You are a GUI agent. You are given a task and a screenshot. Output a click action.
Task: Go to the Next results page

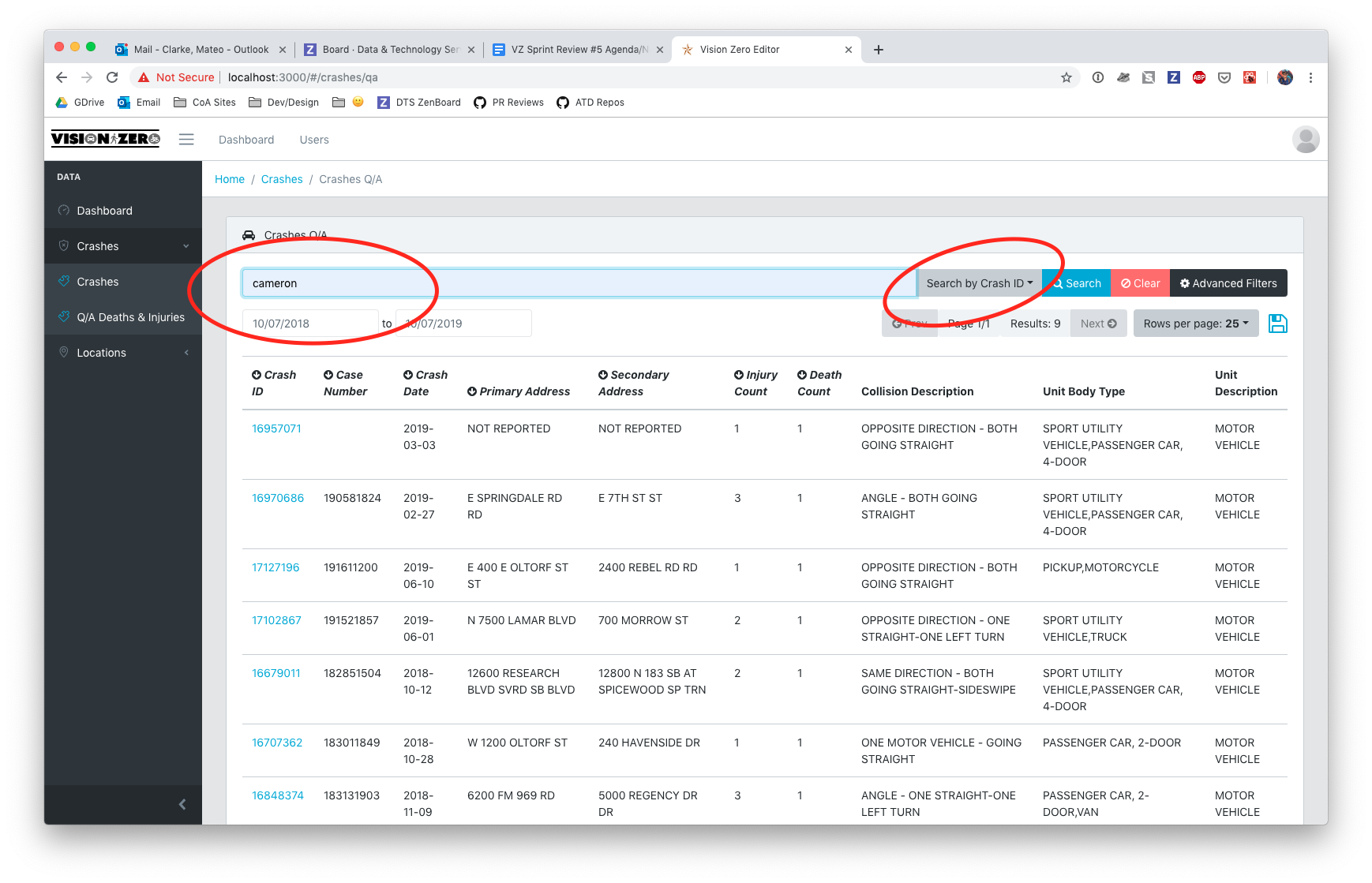click(x=1098, y=324)
